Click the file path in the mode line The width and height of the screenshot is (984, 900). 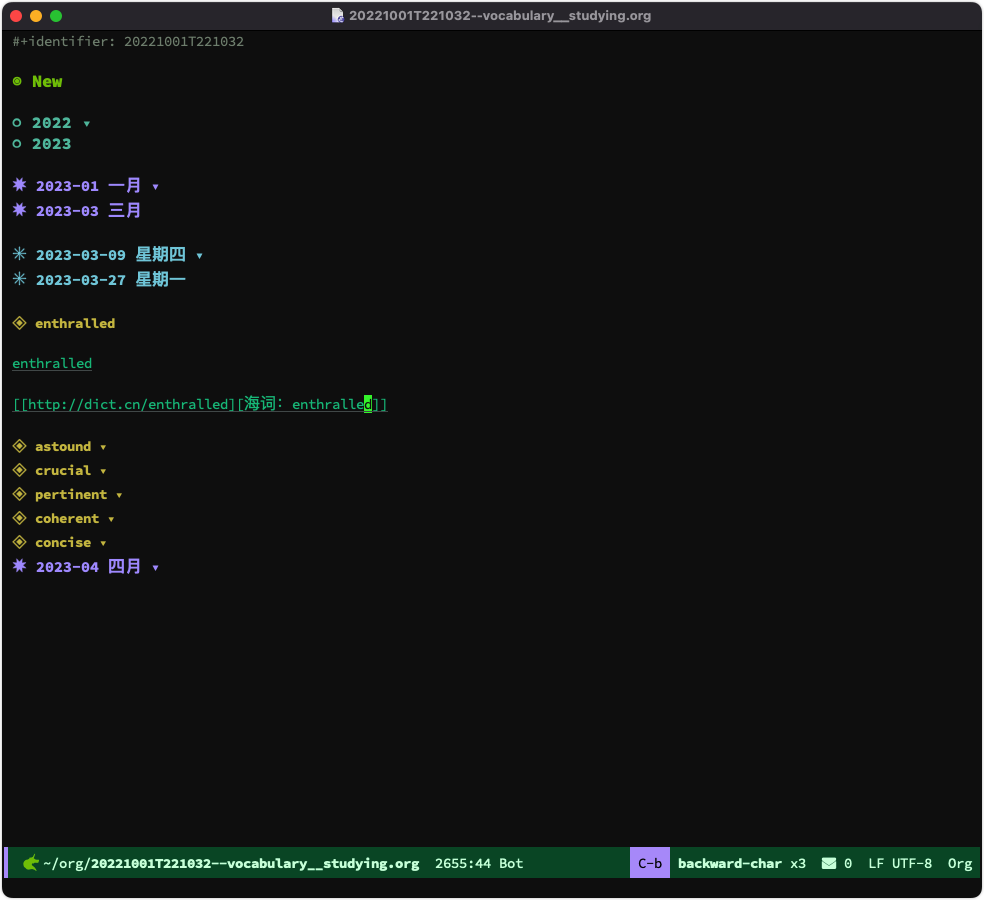(231, 864)
